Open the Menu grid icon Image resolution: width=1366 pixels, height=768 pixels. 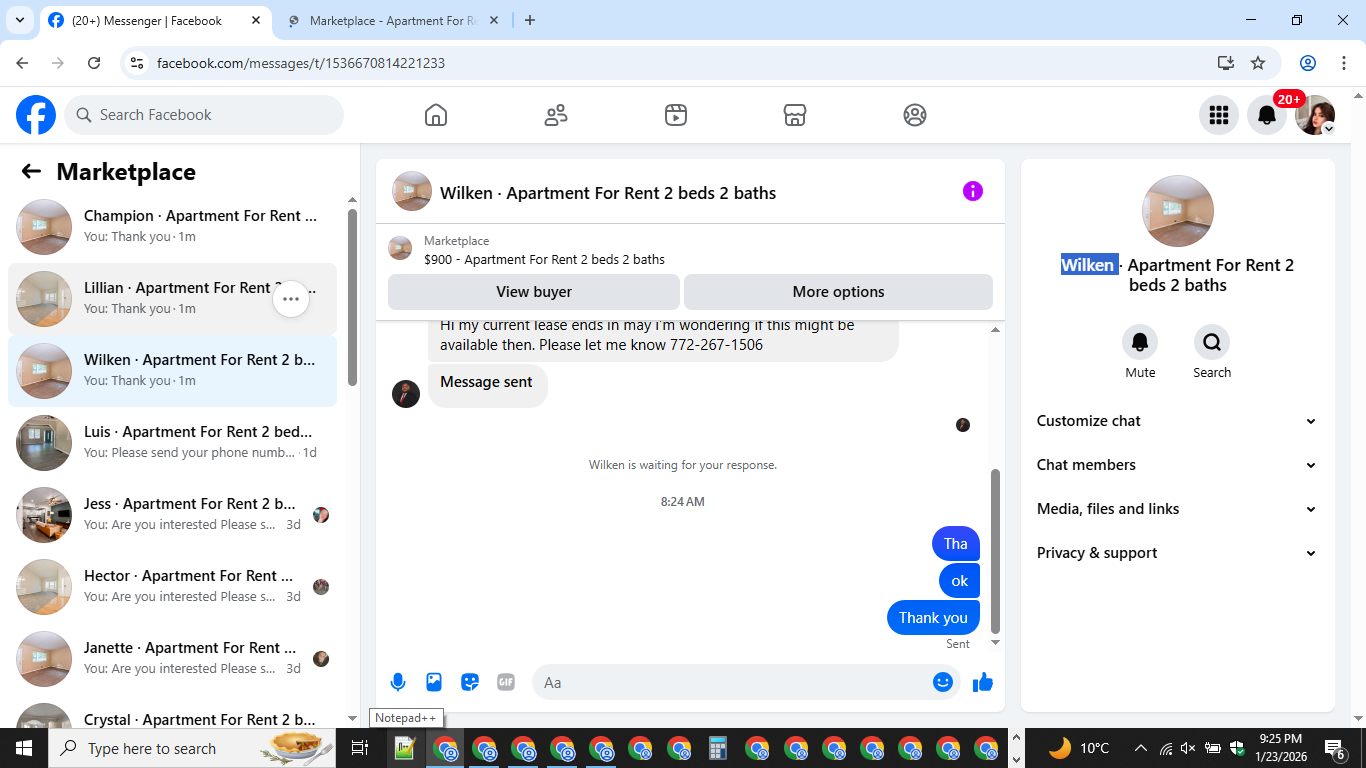(1218, 115)
